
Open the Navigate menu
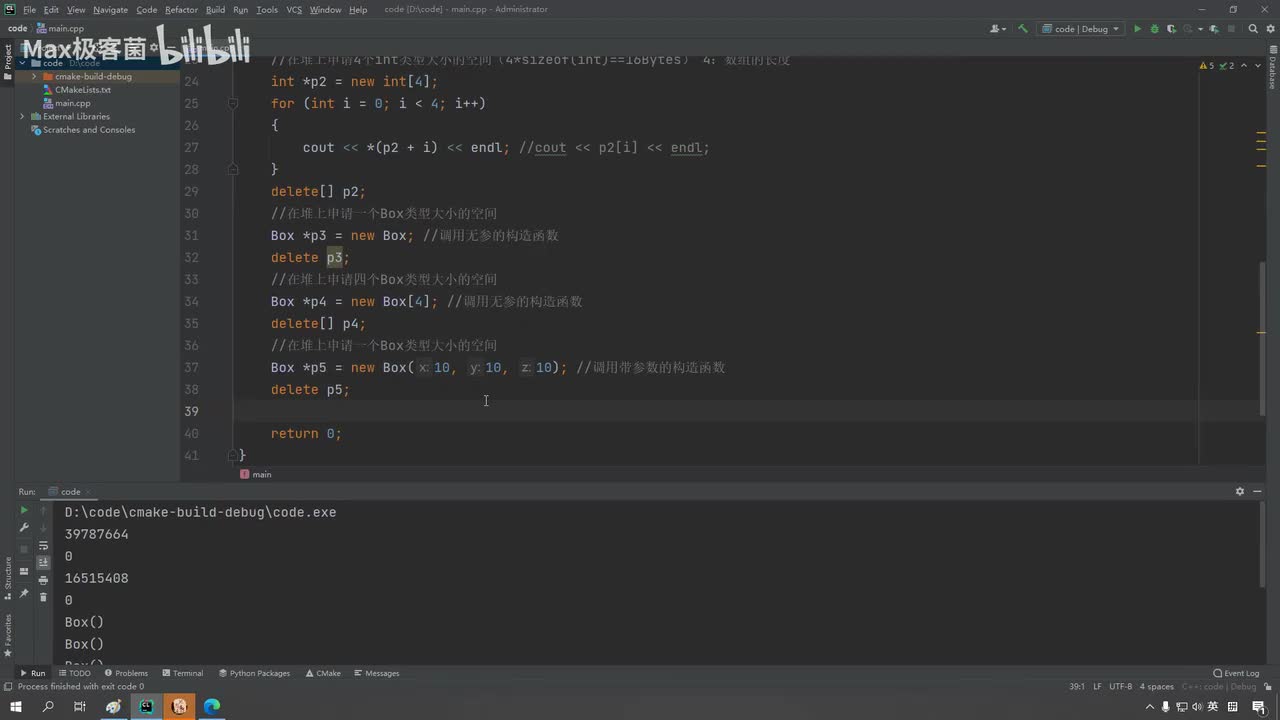[x=110, y=9]
